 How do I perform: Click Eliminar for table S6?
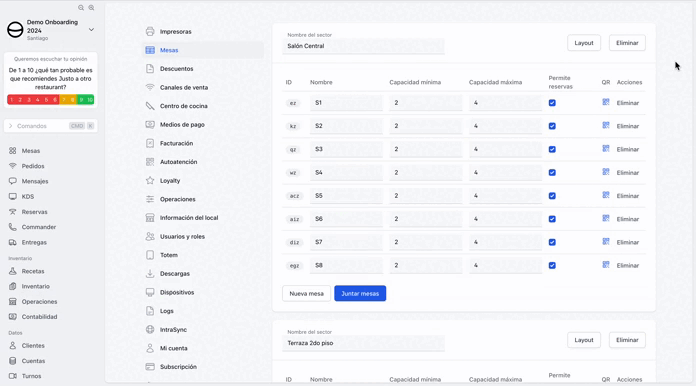coord(628,219)
